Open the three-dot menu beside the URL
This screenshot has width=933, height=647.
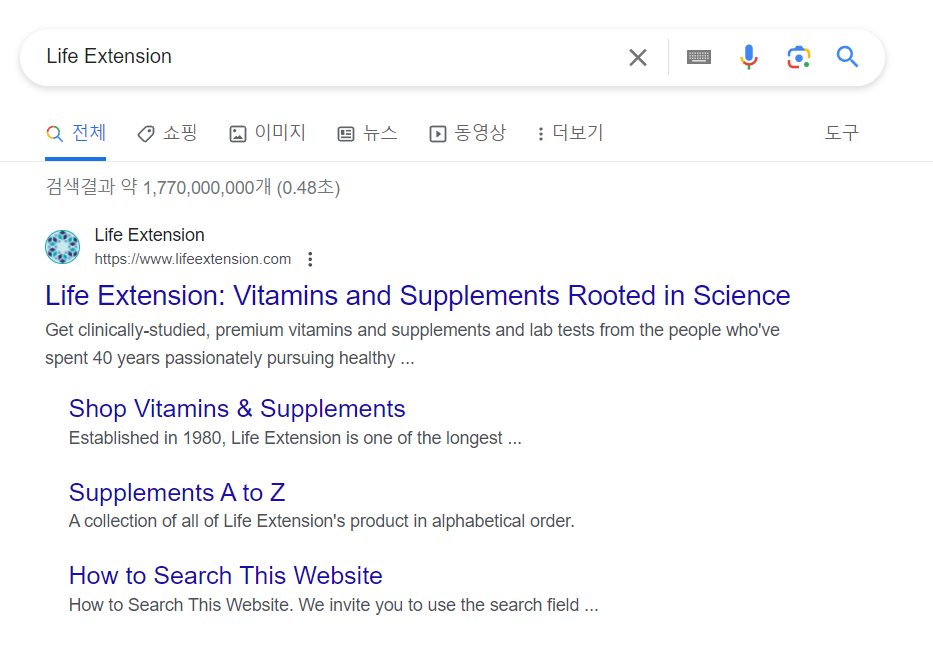310,258
